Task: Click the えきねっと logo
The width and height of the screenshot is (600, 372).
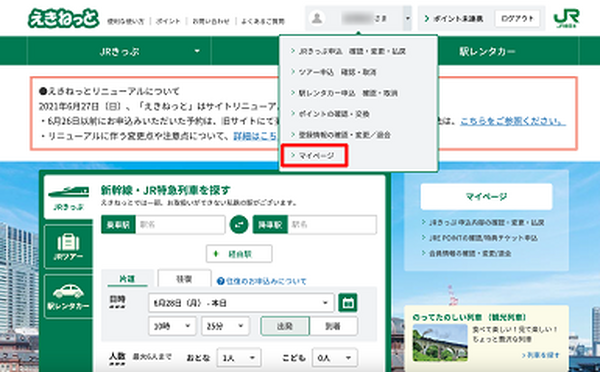Action: (x=64, y=18)
